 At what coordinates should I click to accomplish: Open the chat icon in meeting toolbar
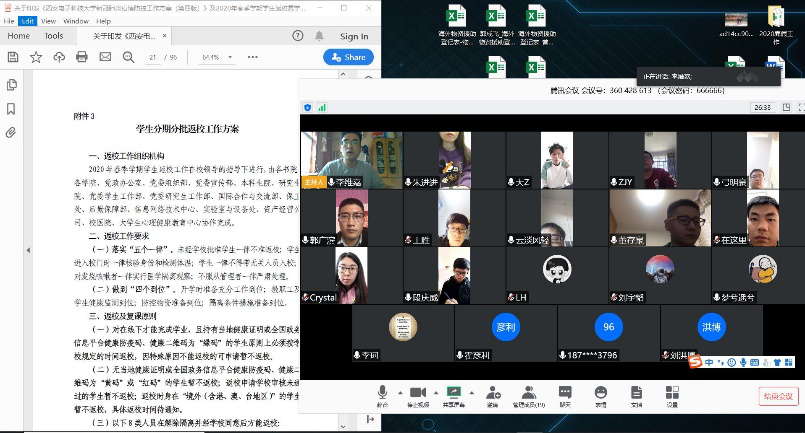pyautogui.click(x=565, y=392)
